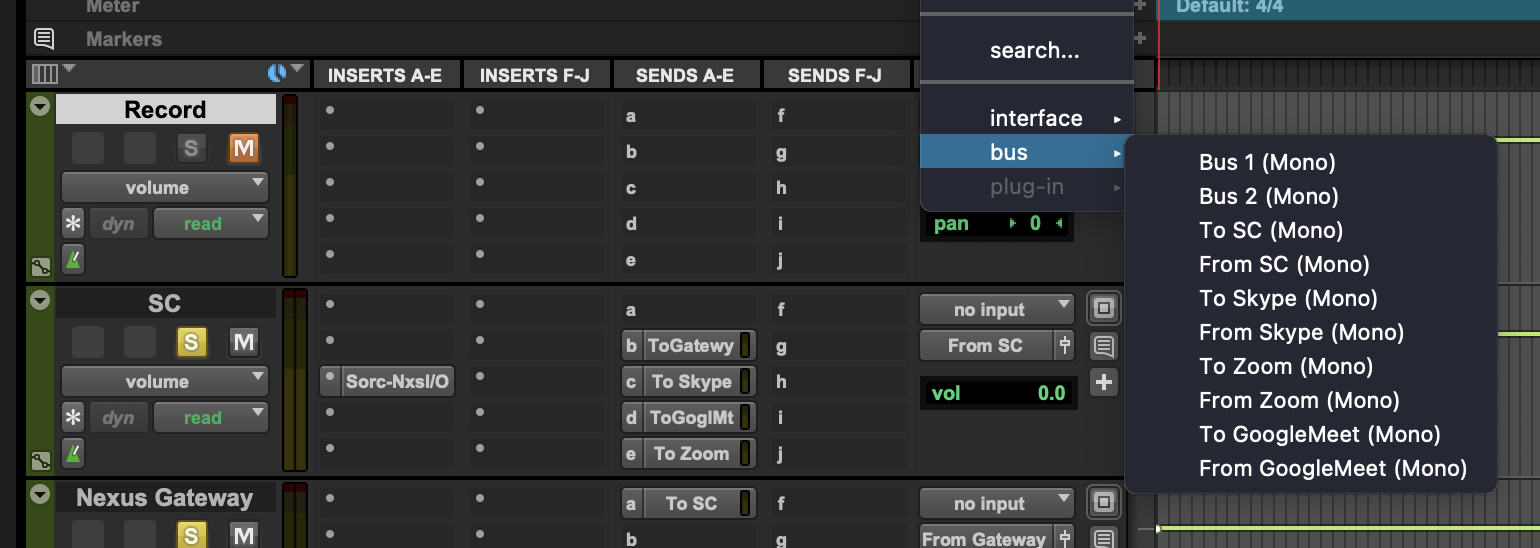Image resolution: width=1540 pixels, height=548 pixels.
Task: Toggle solo on Nexus Gateway track
Action: pyautogui.click(x=191, y=535)
